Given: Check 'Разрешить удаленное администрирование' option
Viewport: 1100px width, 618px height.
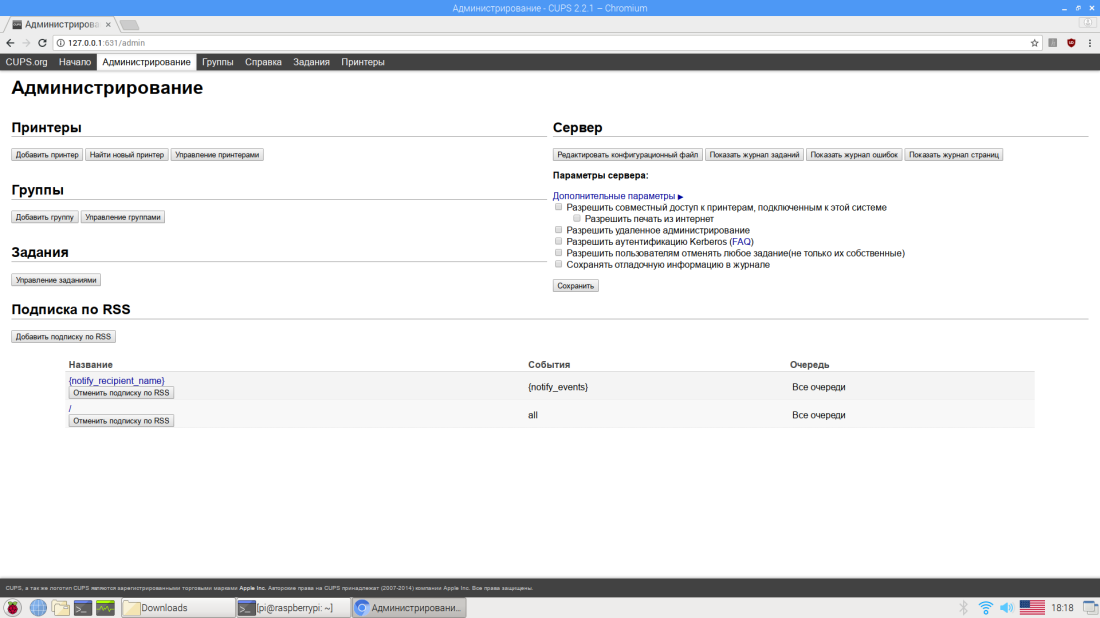Looking at the screenshot, I should 559,230.
